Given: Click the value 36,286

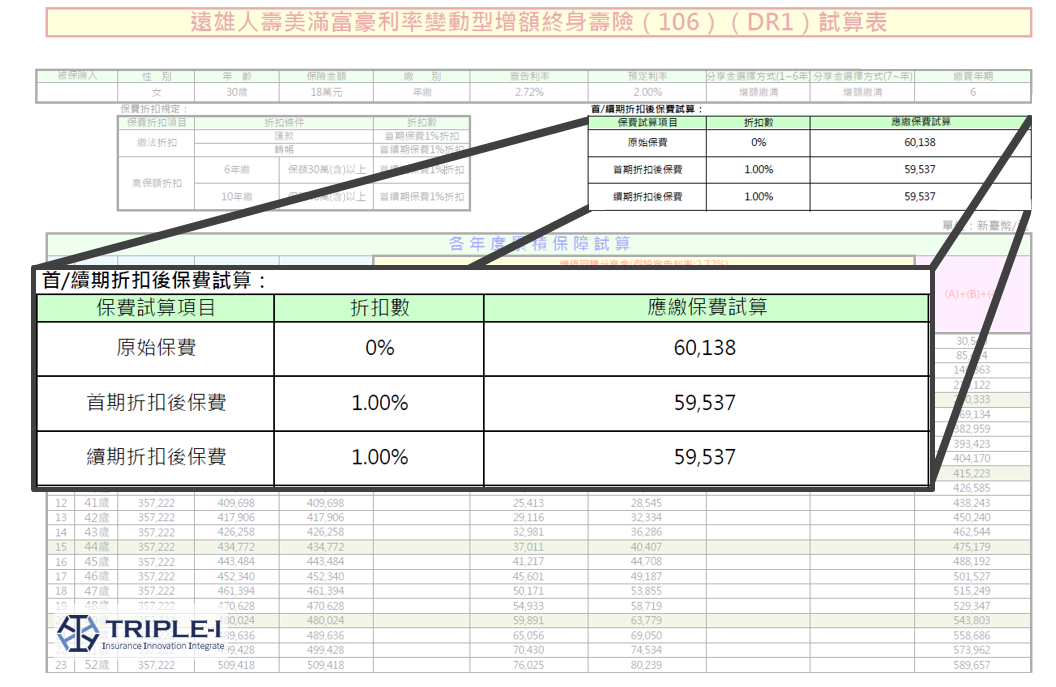Looking at the screenshot, I should [x=647, y=532].
